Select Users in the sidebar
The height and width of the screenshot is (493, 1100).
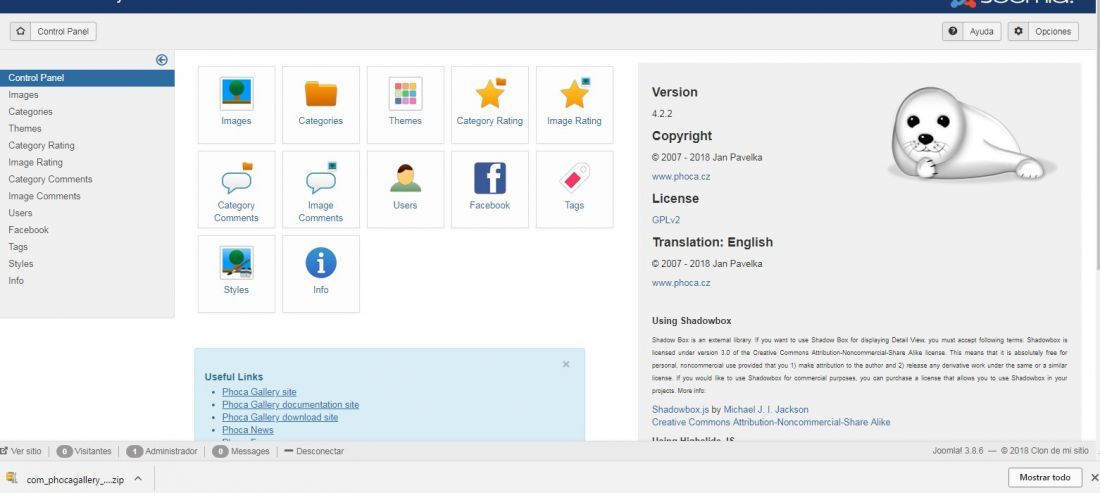coord(20,212)
